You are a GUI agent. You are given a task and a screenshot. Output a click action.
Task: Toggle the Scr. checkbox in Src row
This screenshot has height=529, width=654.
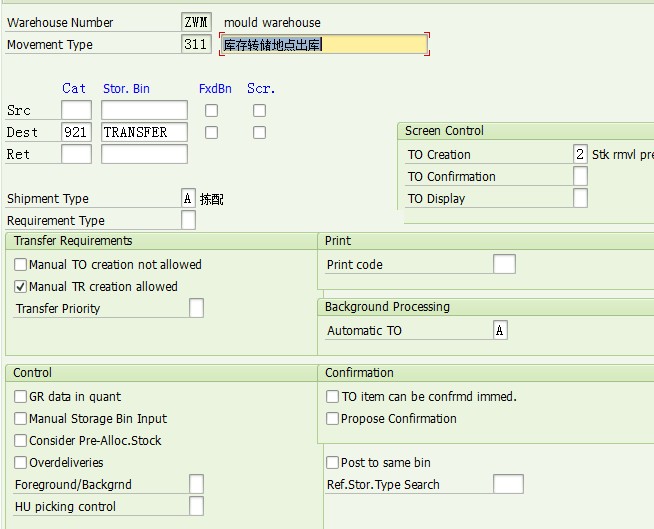coord(259,110)
